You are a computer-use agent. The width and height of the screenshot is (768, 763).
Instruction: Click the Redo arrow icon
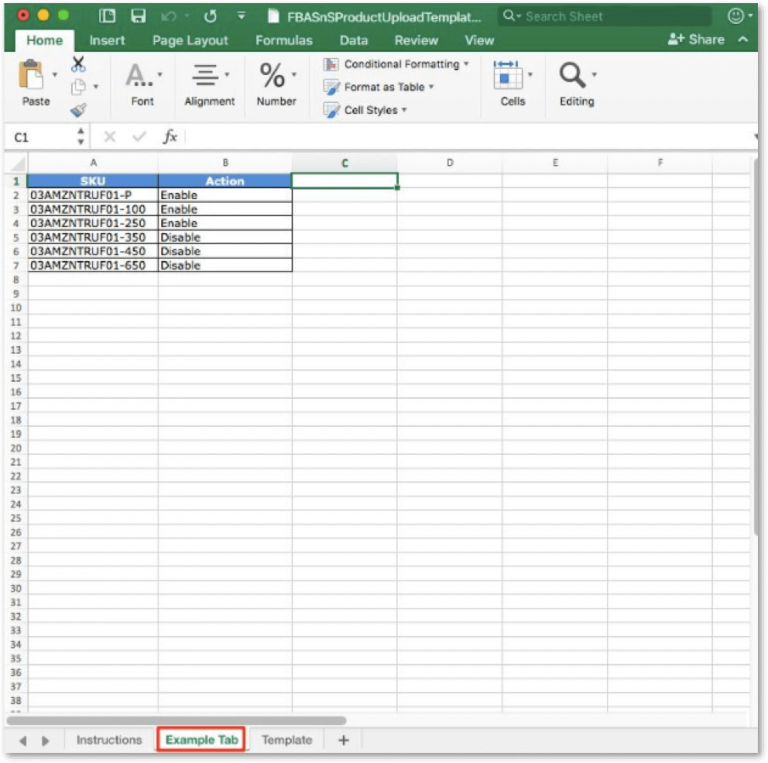(x=210, y=16)
